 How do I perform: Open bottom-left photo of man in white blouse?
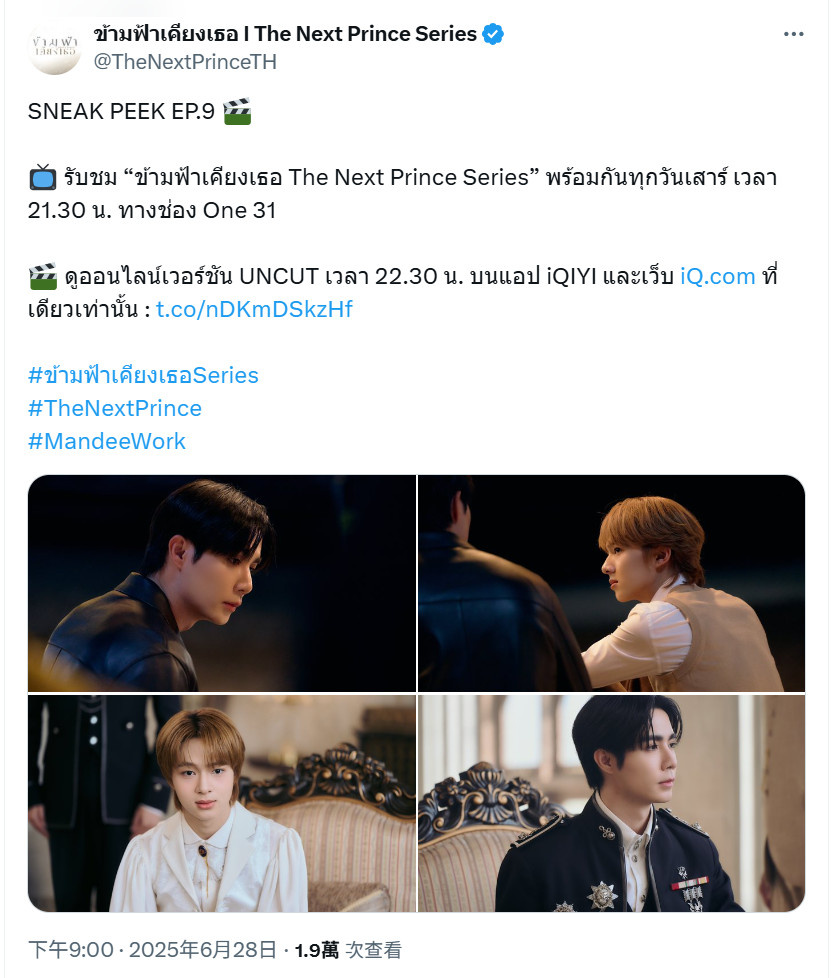[221, 803]
